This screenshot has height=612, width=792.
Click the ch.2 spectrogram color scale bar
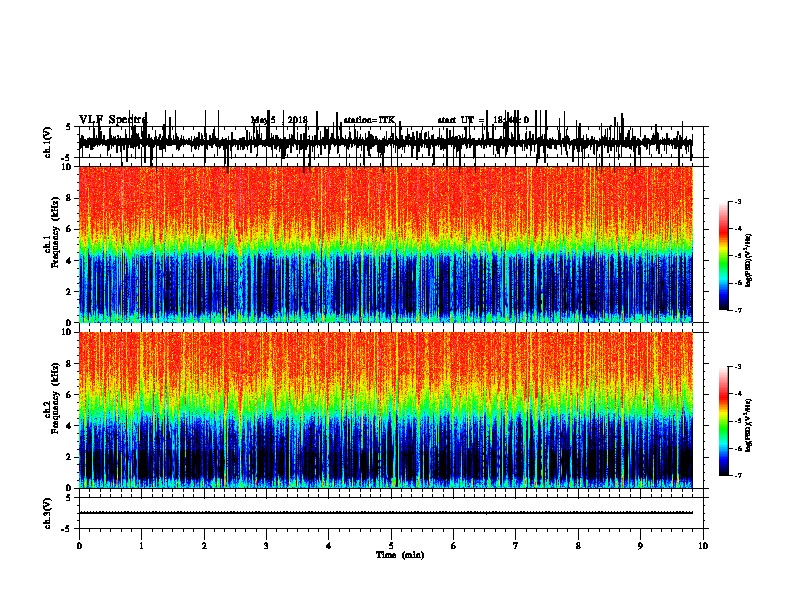coord(723,421)
